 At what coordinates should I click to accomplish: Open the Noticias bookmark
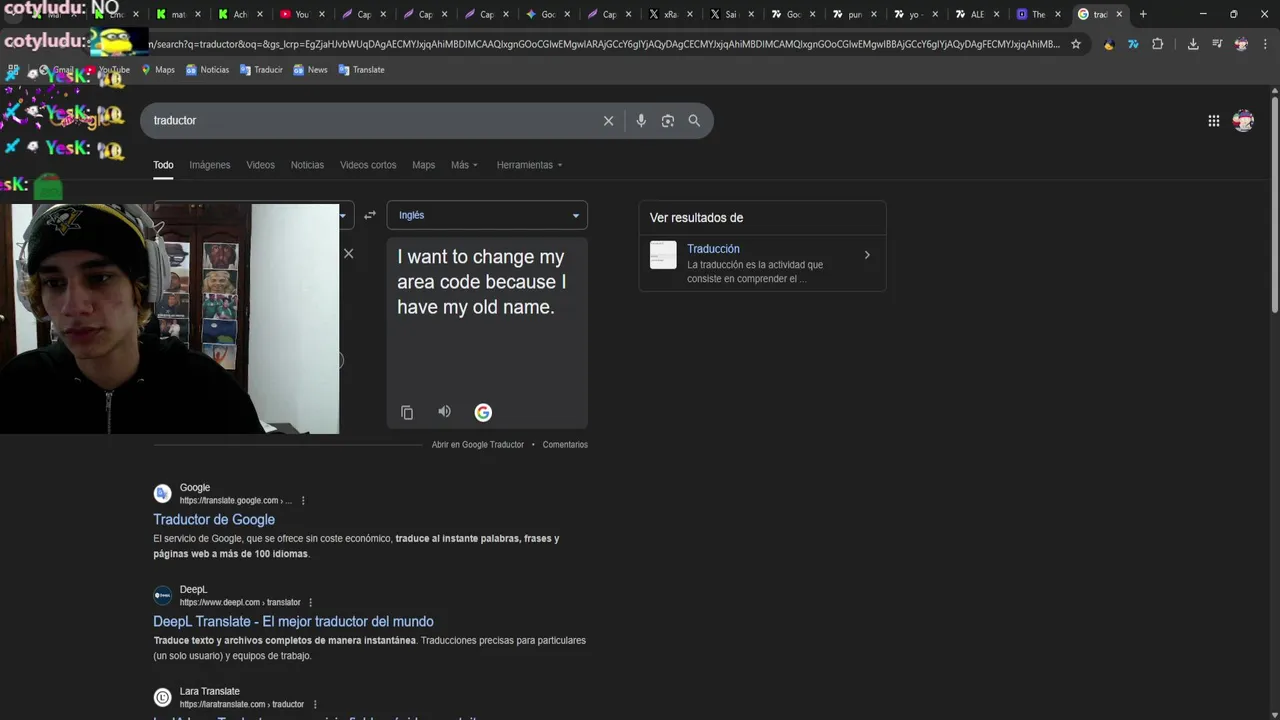(207, 70)
